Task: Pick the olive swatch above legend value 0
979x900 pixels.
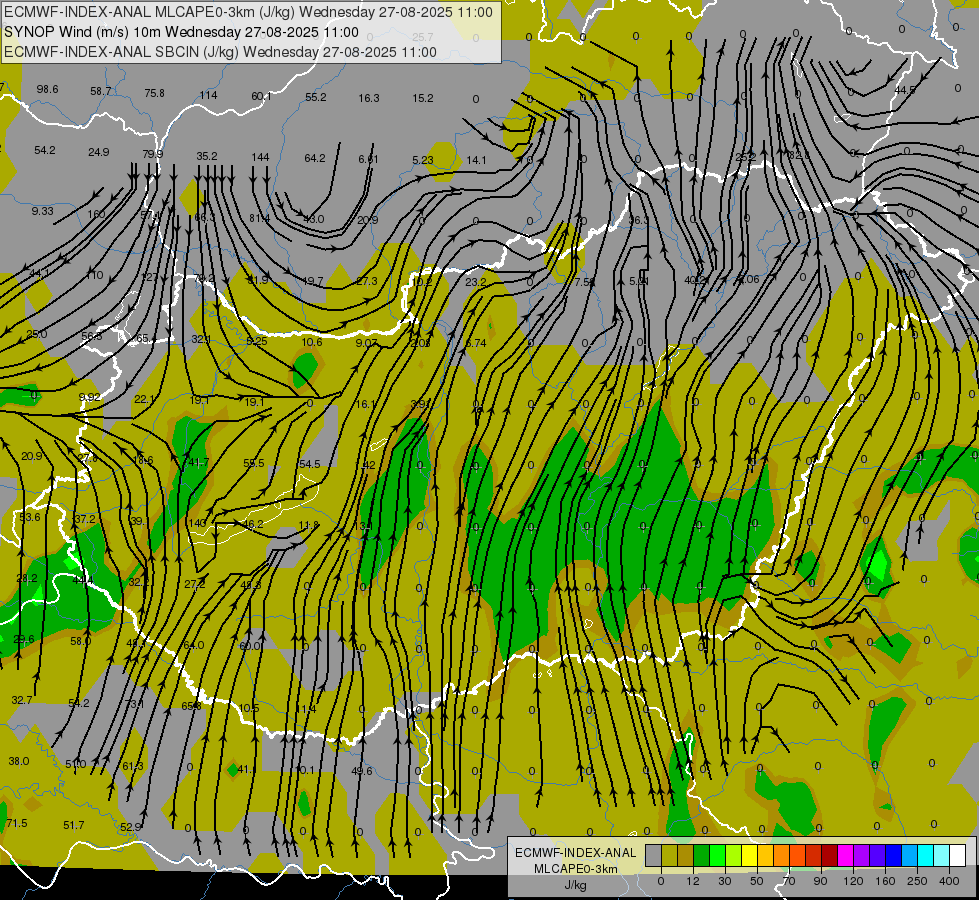Action: click(669, 855)
